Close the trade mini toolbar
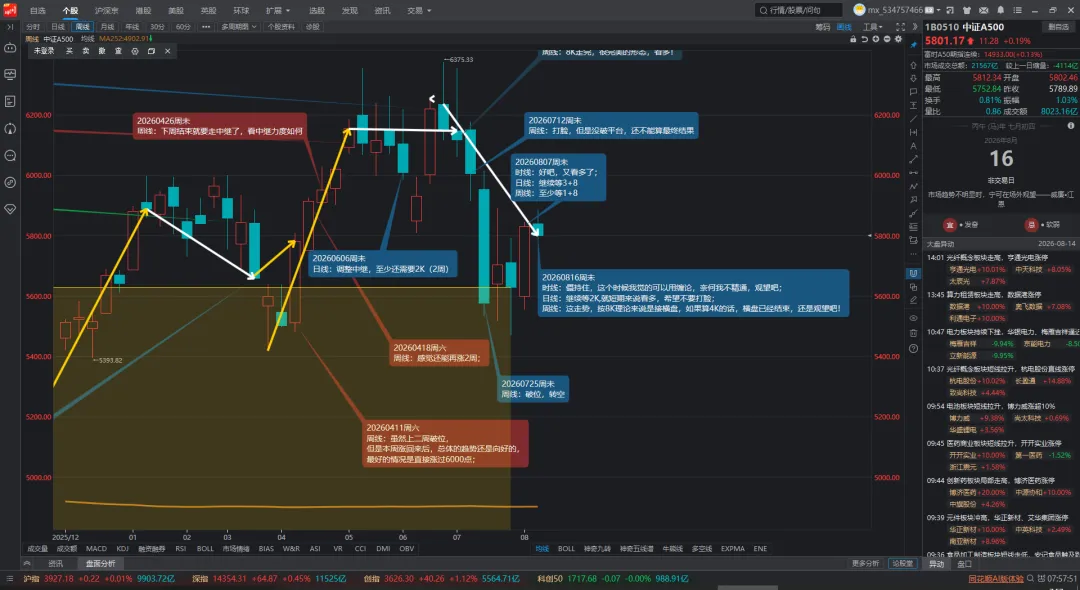 167,51
